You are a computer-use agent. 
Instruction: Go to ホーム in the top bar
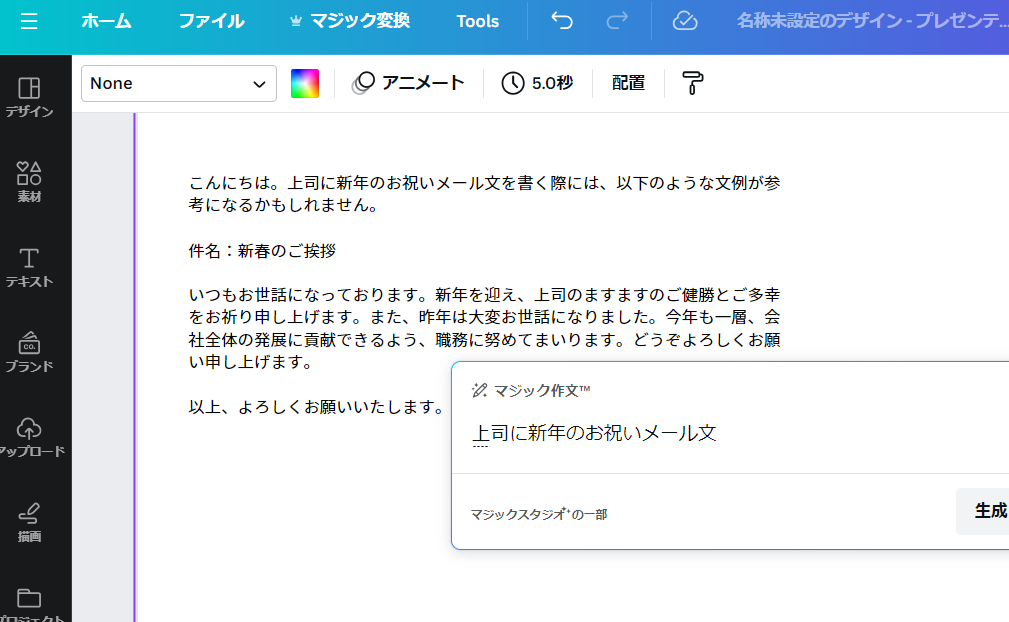click(106, 21)
